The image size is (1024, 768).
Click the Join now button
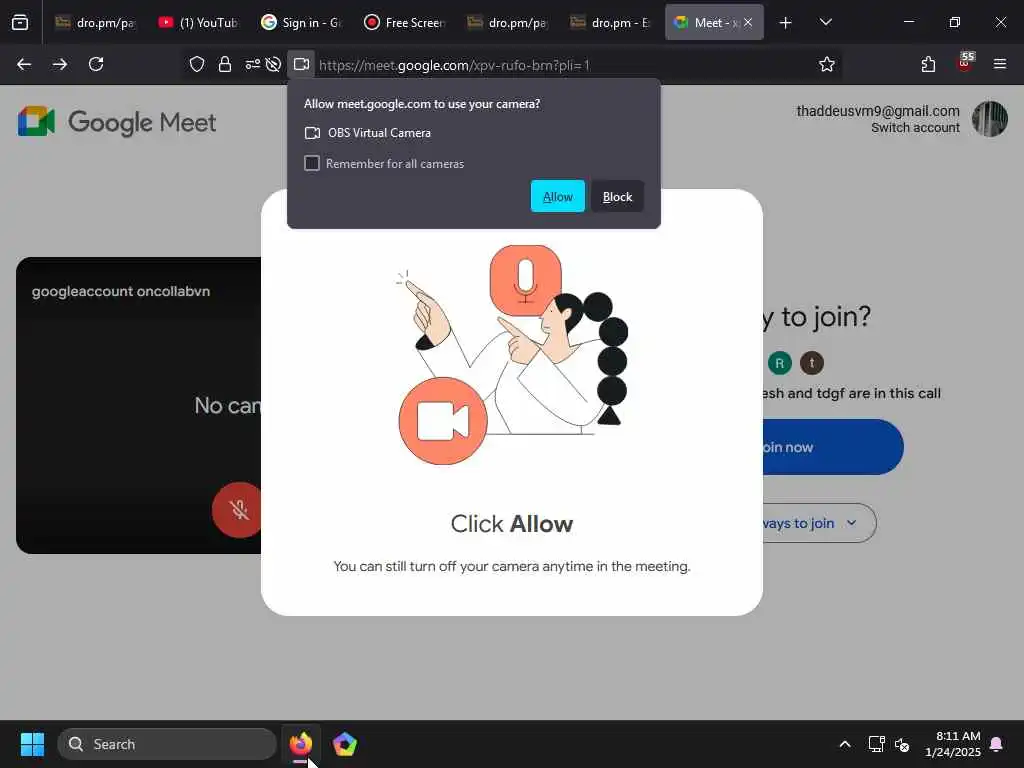point(833,447)
